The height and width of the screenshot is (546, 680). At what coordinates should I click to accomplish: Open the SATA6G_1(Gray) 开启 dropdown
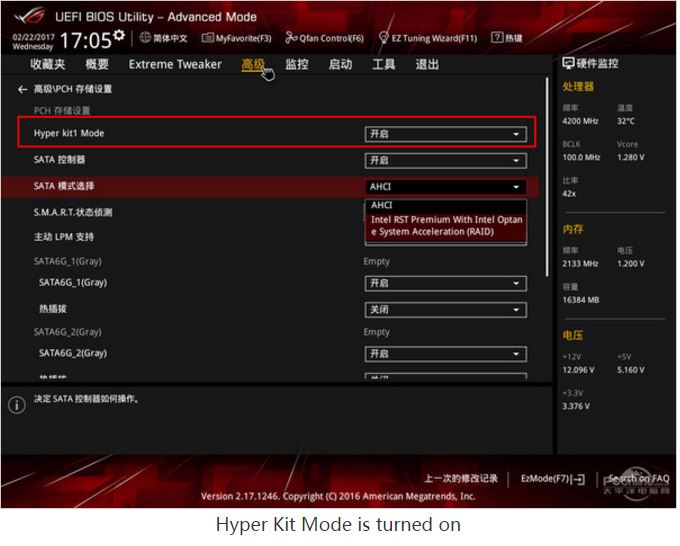pos(444,283)
